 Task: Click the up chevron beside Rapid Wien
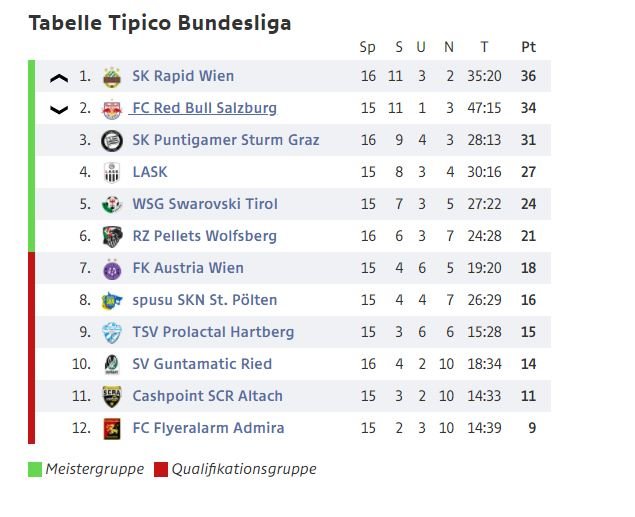pos(59,78)
